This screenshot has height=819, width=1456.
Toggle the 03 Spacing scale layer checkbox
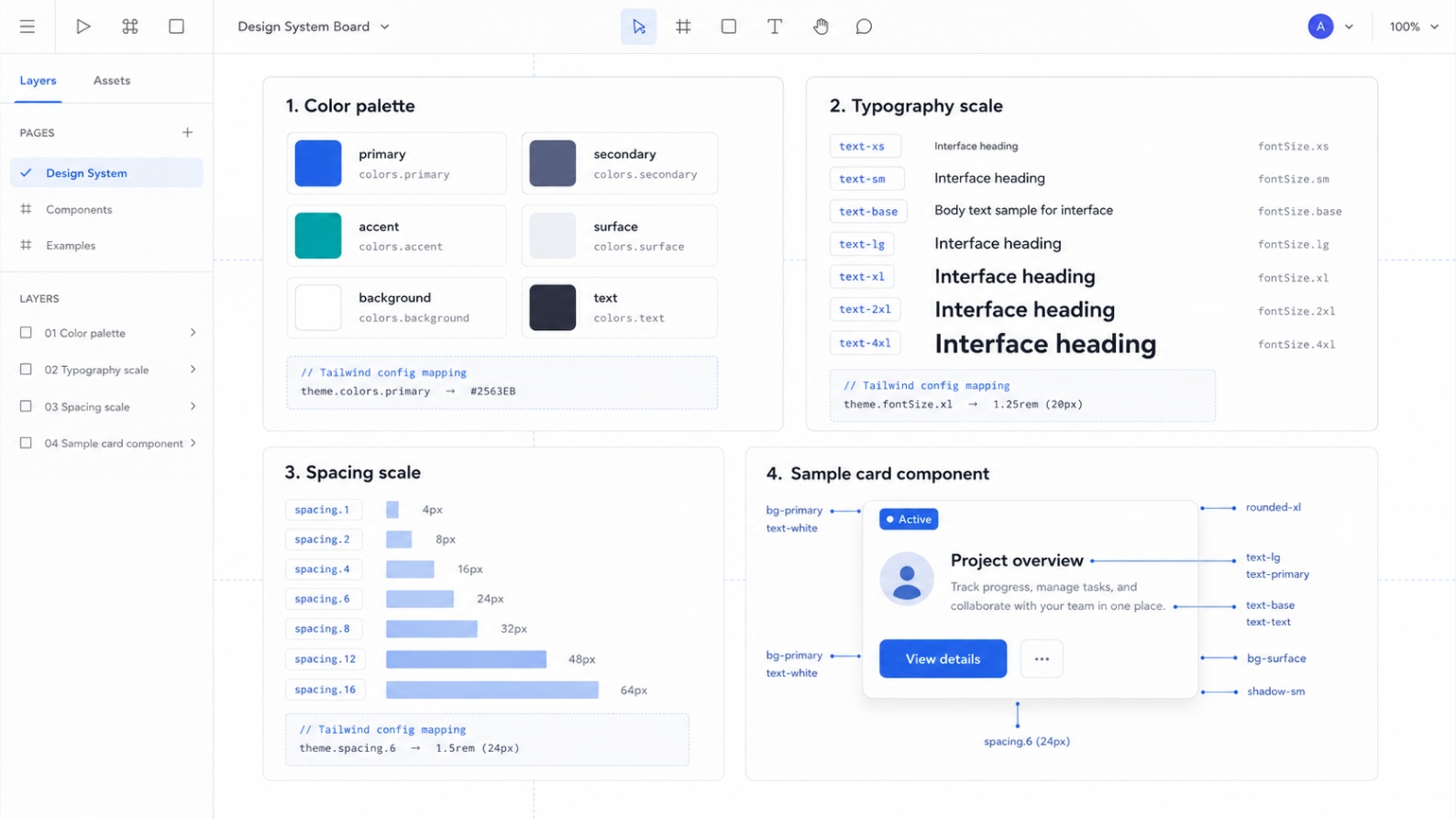click(x=26, y=406)
